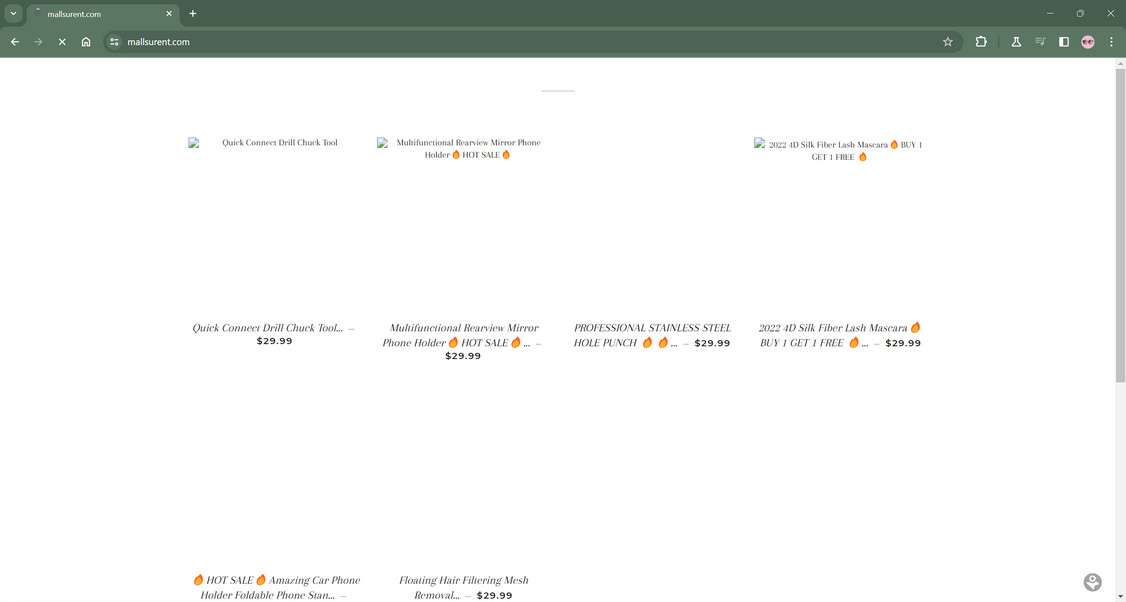
Task: Open the support chat widget
Action: click(1092, 581)
